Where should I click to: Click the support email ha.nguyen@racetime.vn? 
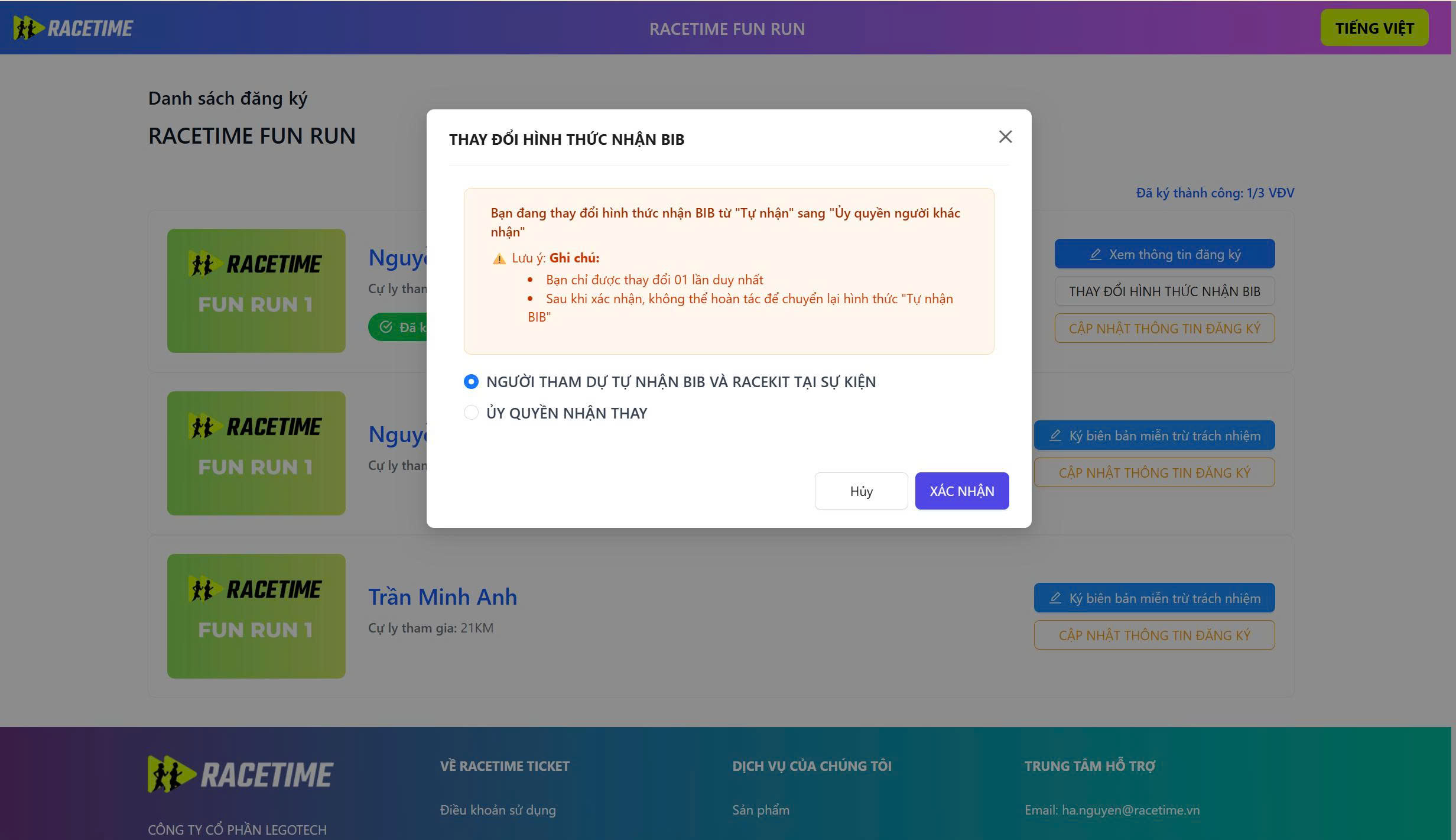pos(1130,810)
